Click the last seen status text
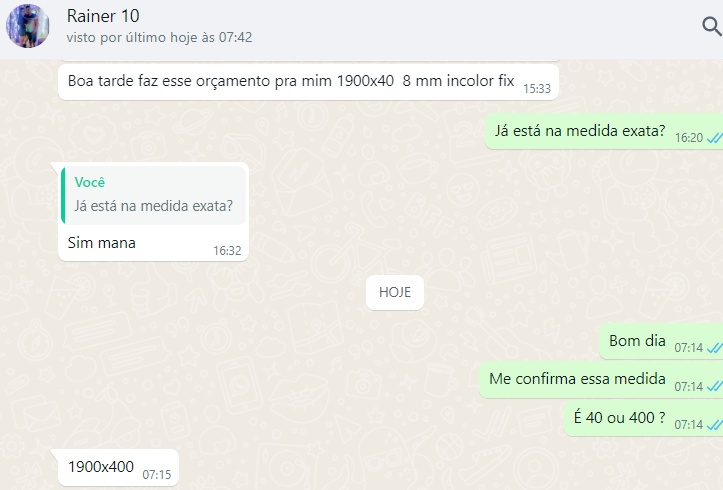This screenshot has height=490, width=723. coord(159,37)
